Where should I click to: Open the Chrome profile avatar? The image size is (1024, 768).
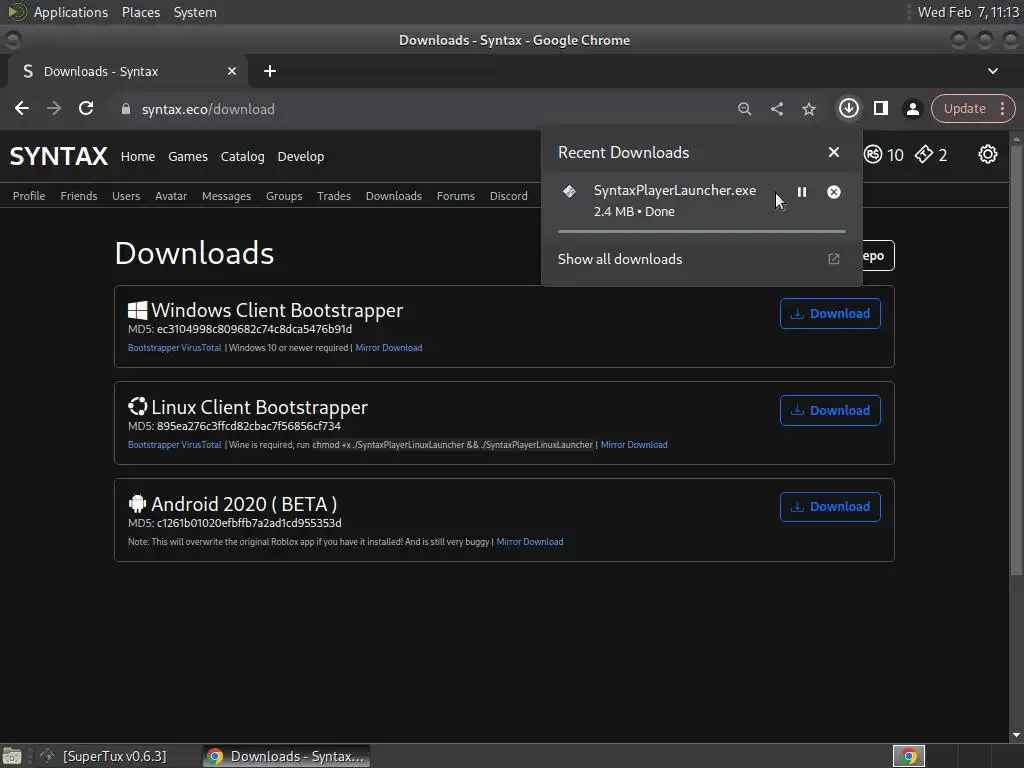[912, 109]
